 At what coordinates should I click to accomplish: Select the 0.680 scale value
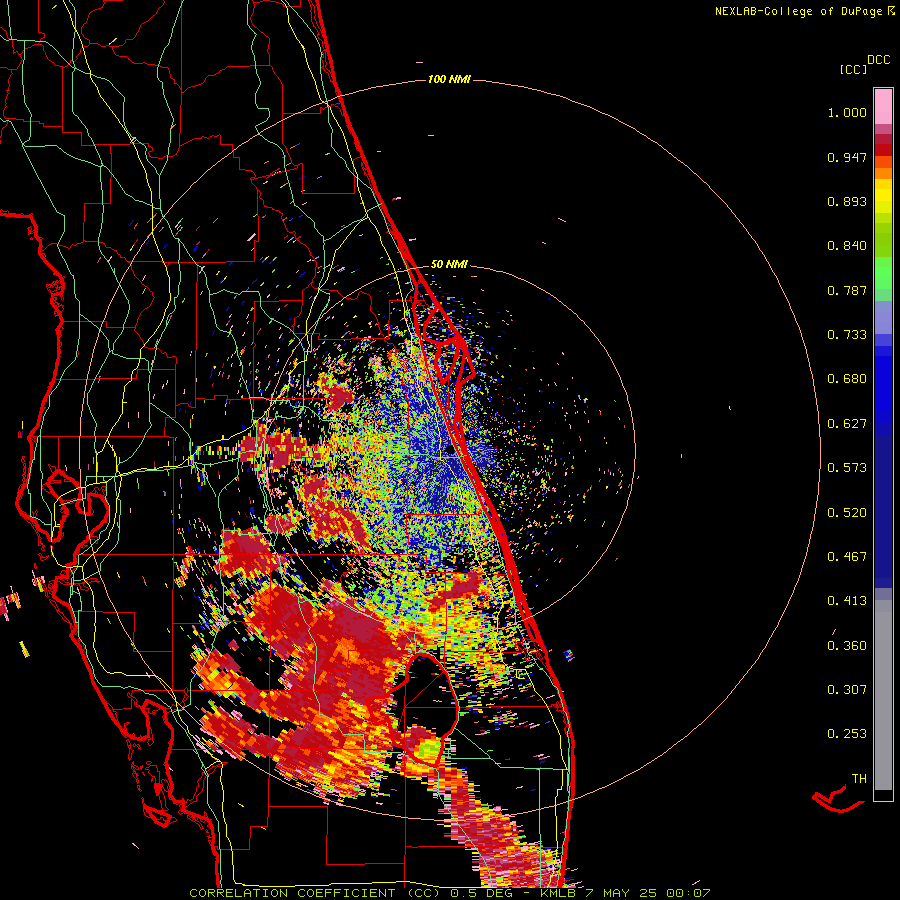coord(847,379)
